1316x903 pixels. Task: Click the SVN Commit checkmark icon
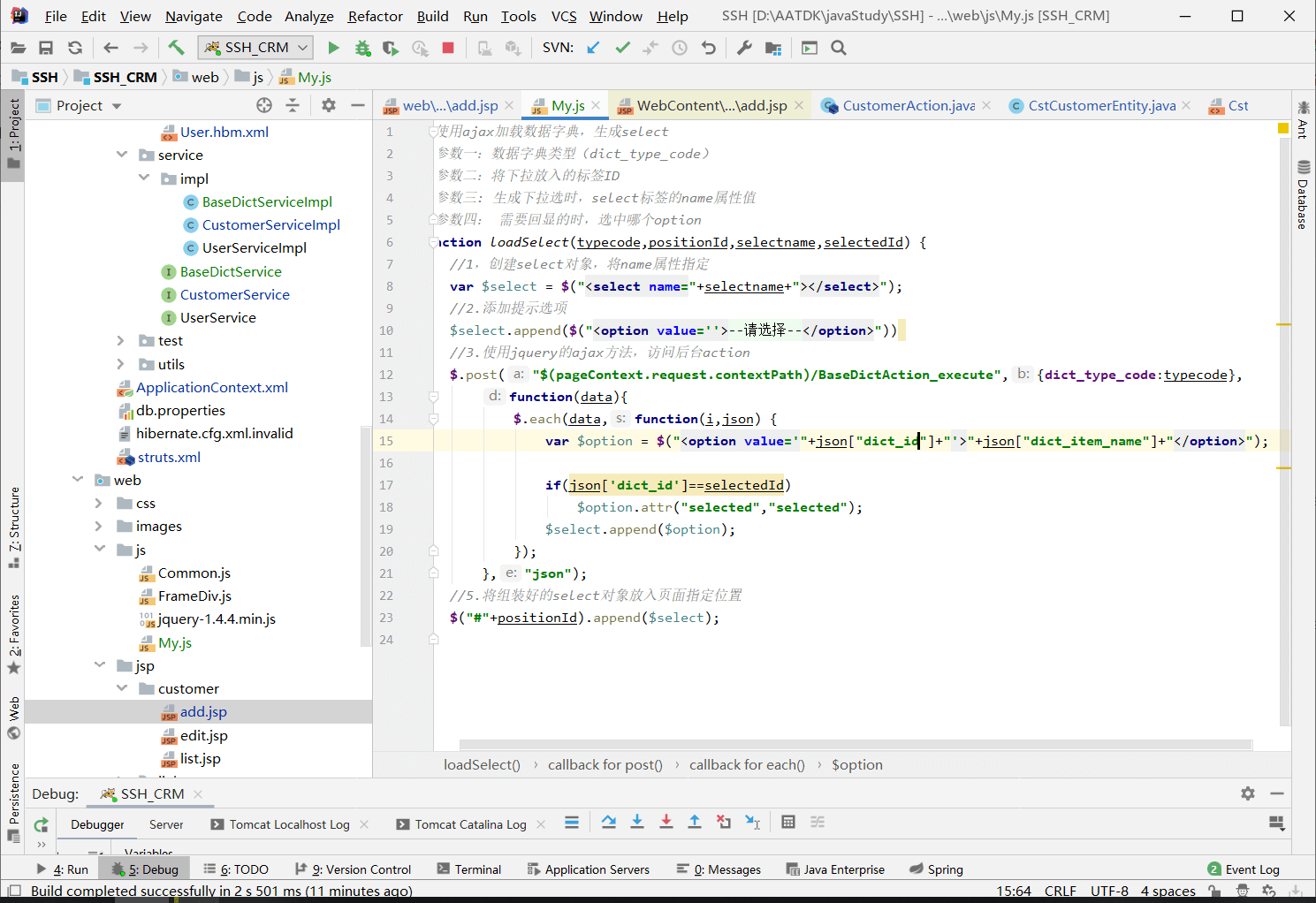coord(622,48)
